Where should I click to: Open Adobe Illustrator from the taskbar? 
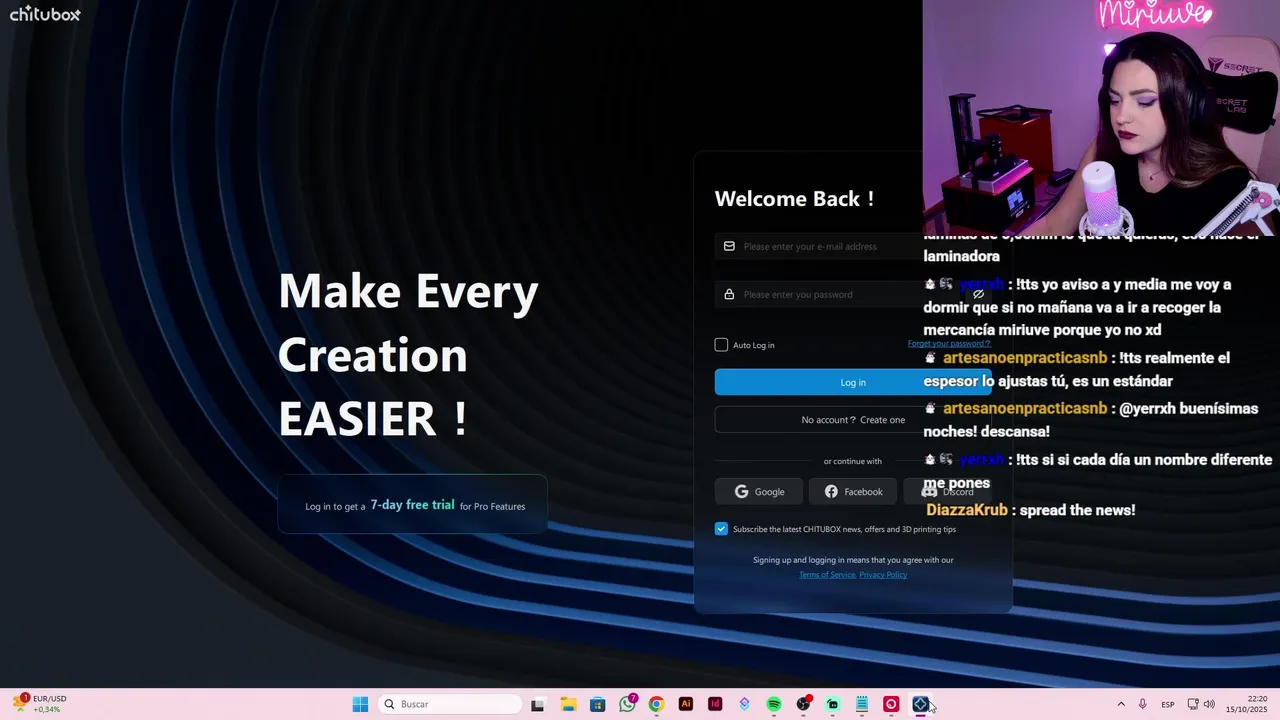tap(685, 704)
